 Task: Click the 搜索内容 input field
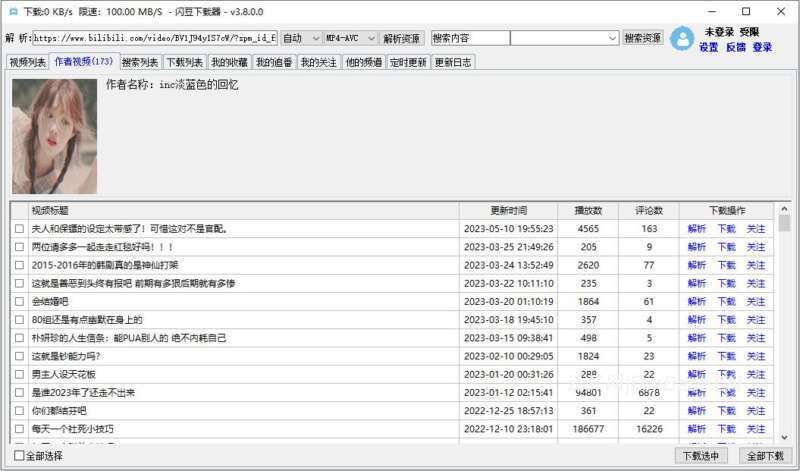[470, 38]
